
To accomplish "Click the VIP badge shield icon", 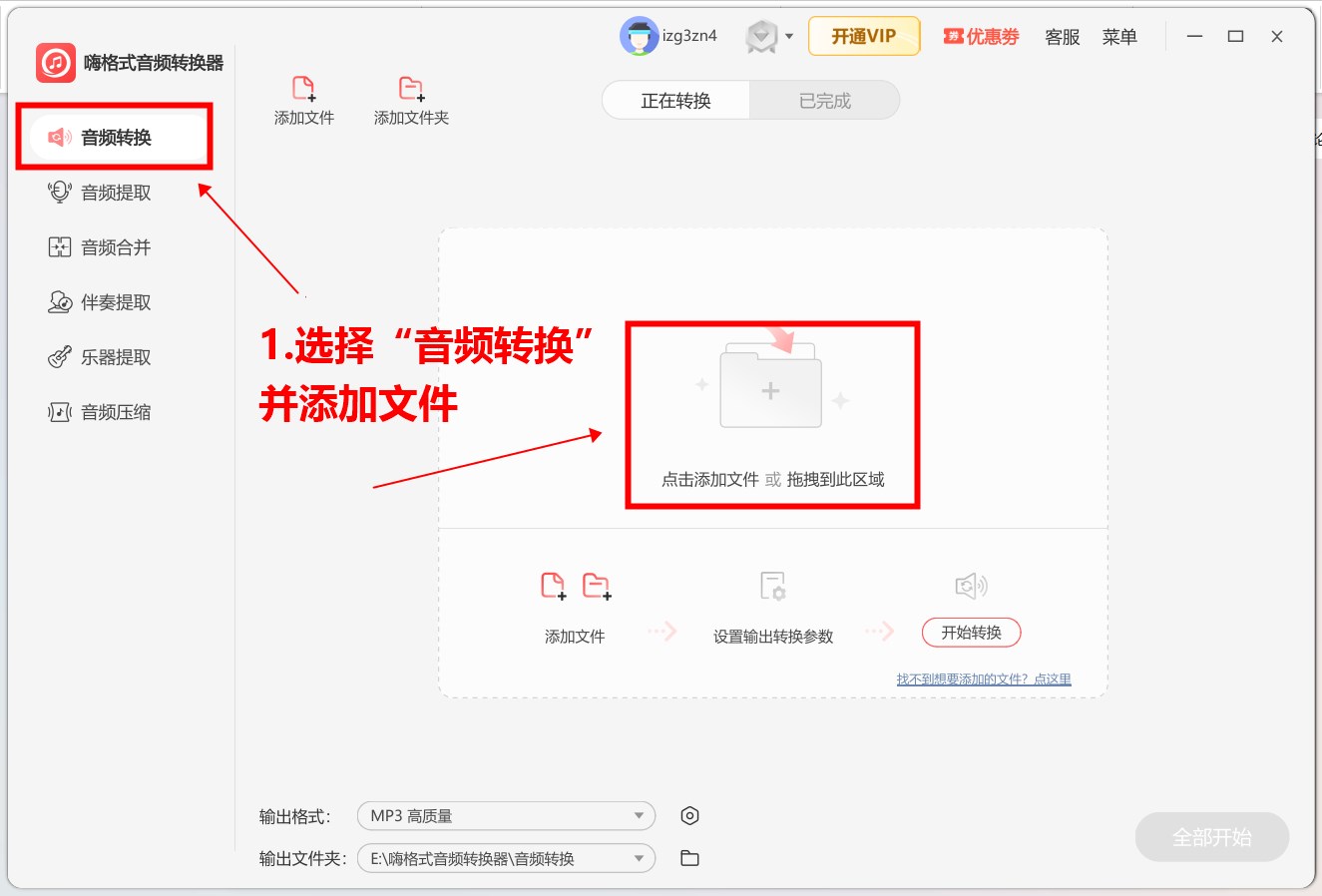I will click(x=761, y=38).
